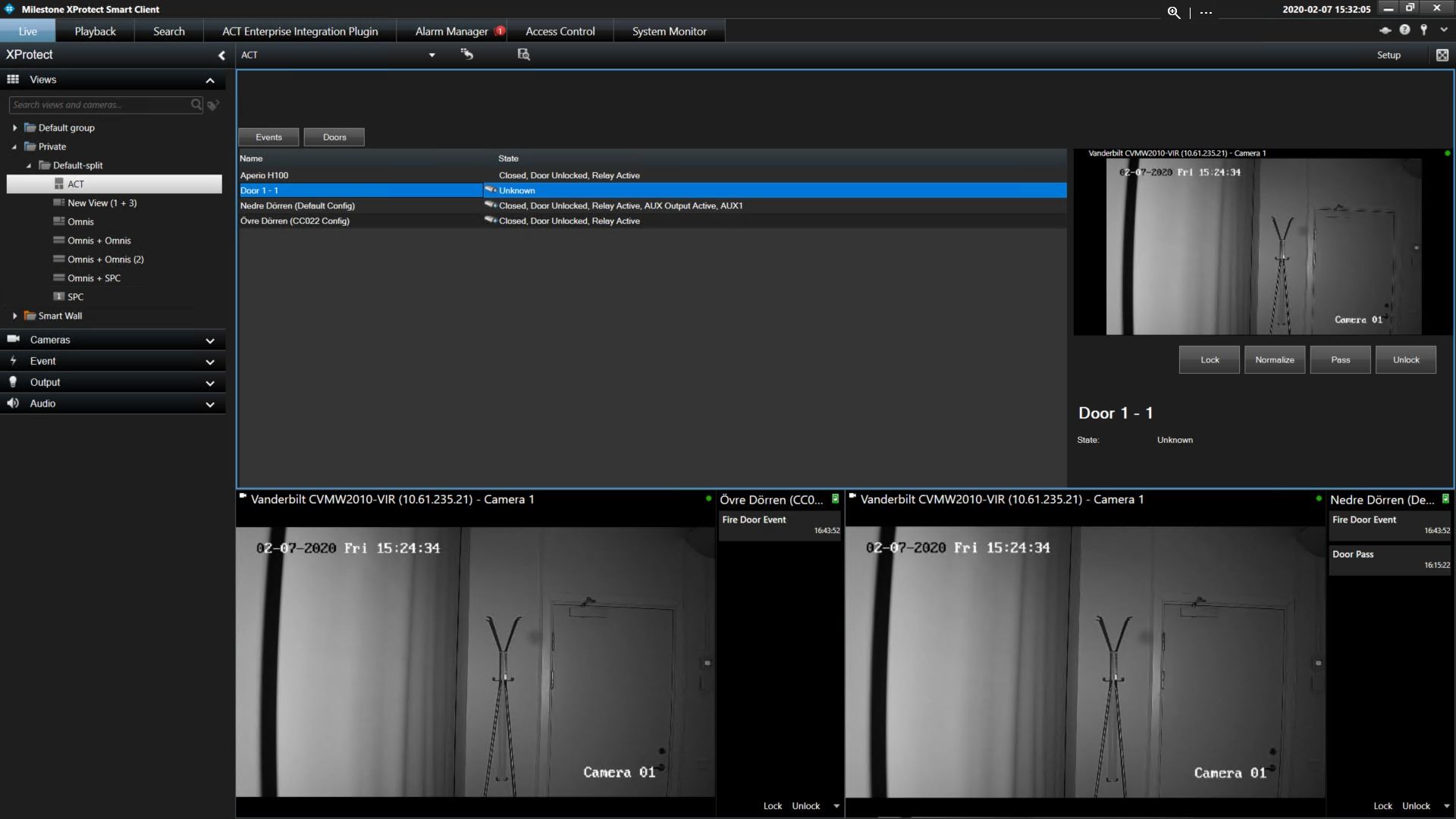The height and width of the screenshot is (819, 1456).
Task: Click the Pass button
Action: coord(1341,359)
